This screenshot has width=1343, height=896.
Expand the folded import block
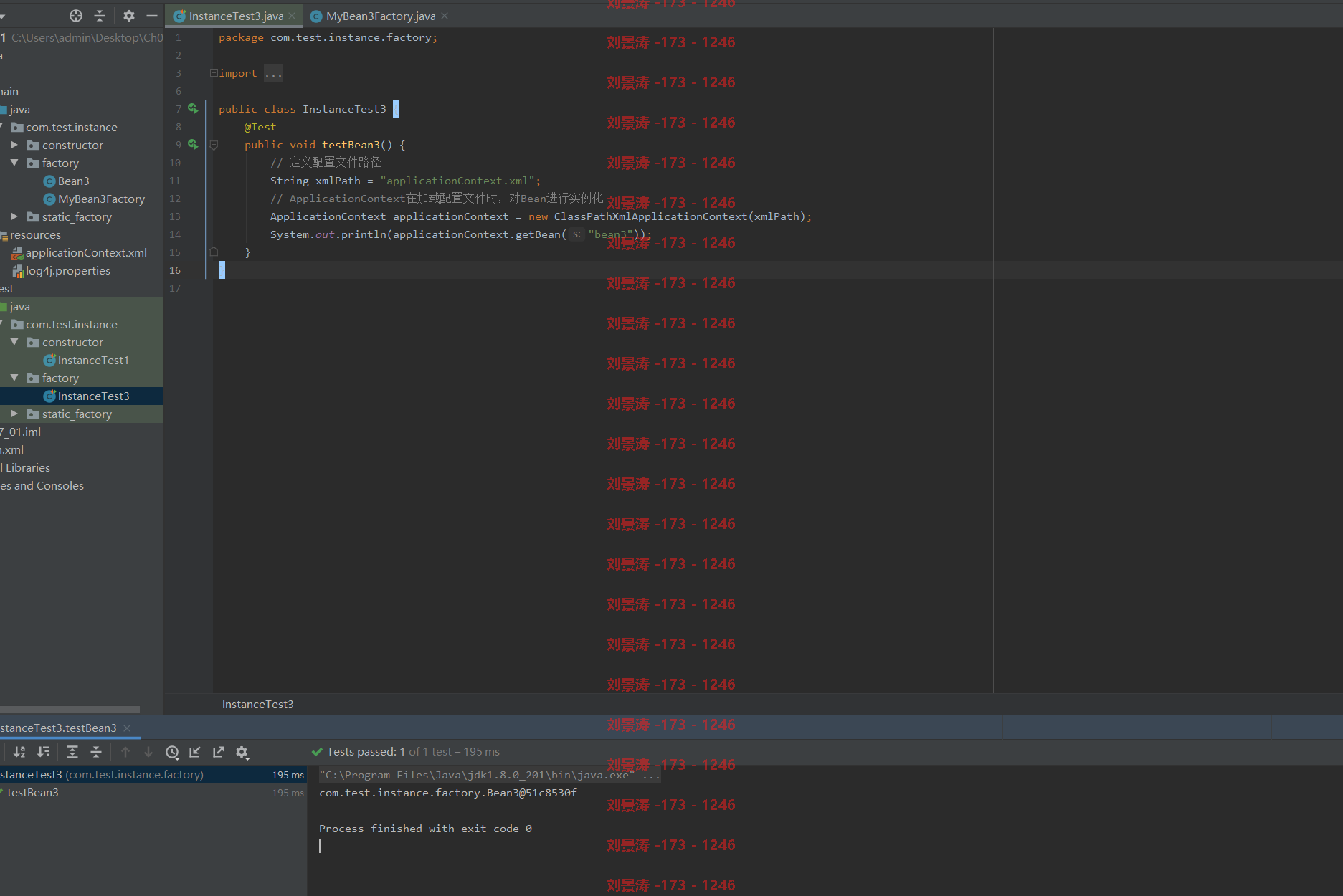pyautogui.click(x=214, y=72)
